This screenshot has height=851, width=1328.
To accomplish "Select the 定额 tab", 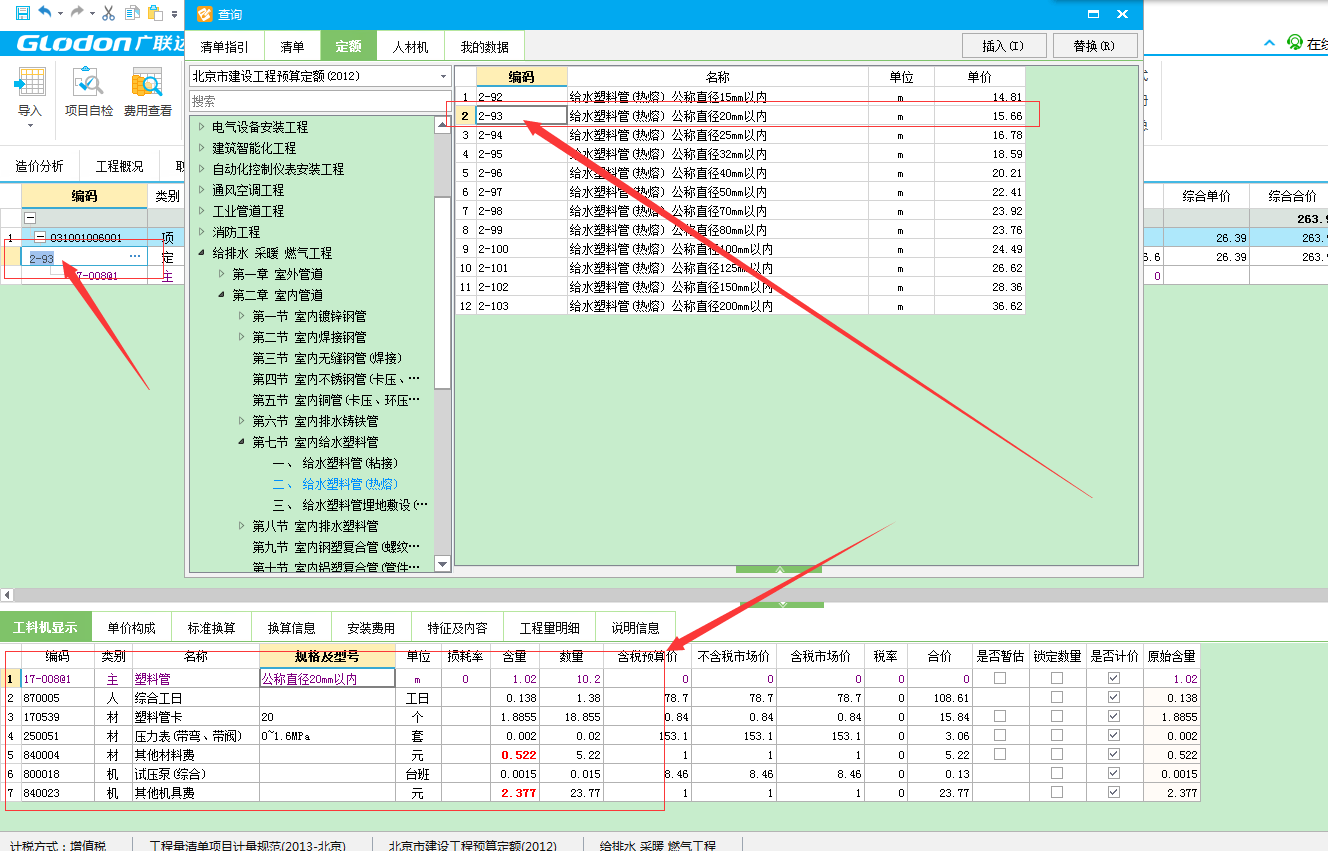I will 348,46.
